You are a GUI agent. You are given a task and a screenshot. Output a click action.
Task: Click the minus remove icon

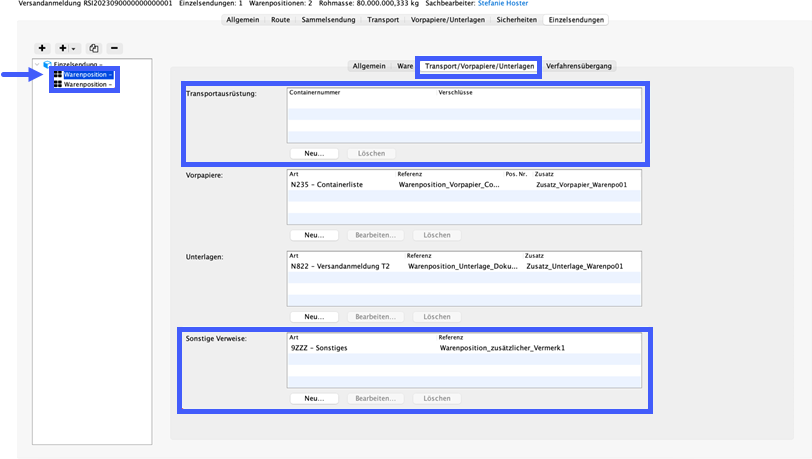click(115, 48)
